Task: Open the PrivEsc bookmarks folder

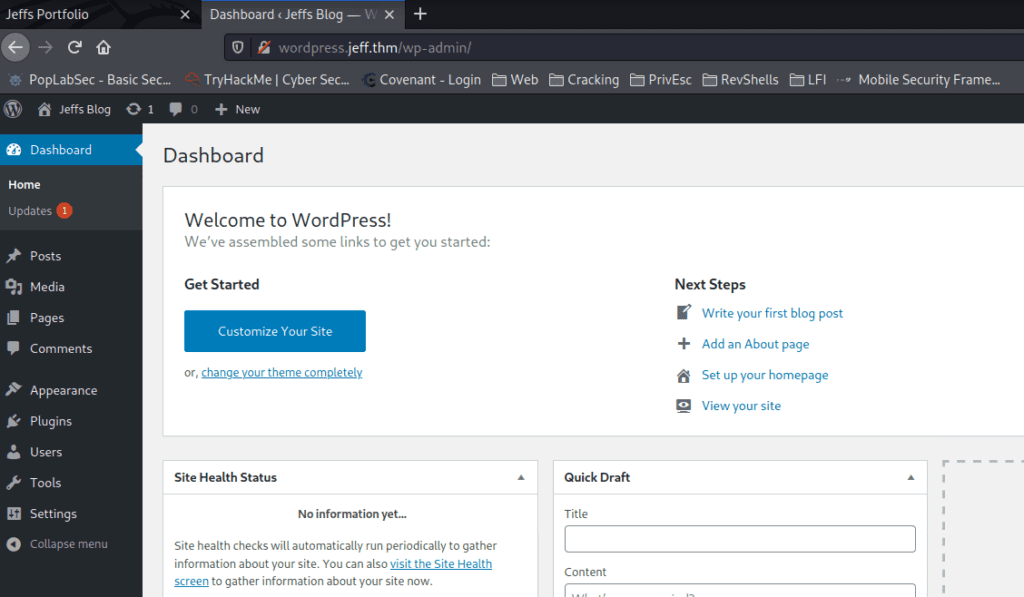Action: click(660, 80)
